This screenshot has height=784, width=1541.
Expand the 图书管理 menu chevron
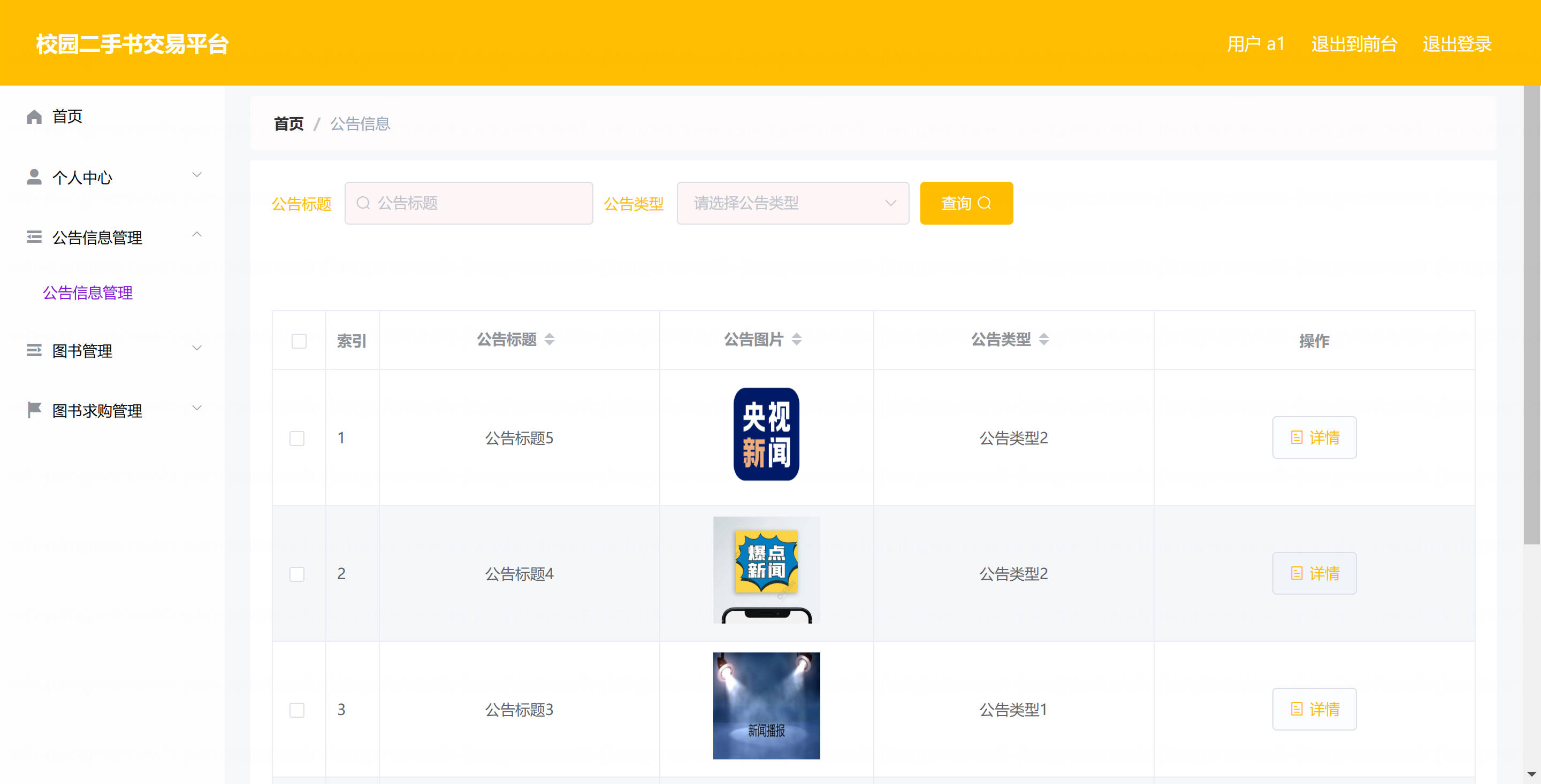point(197,348)
